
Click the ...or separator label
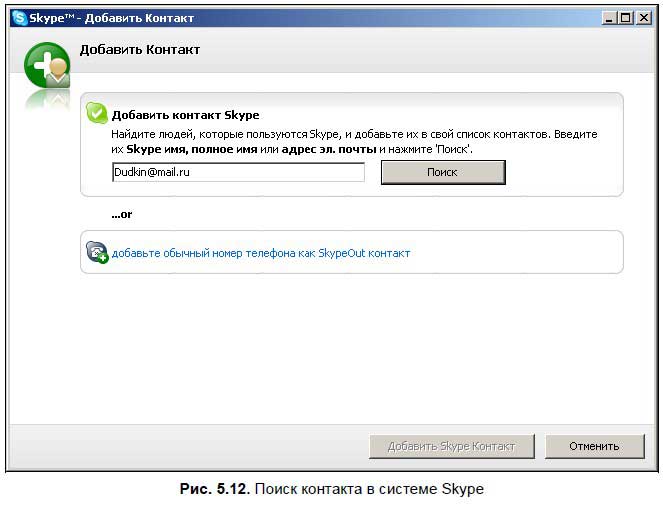pyautogui.click(x=122, y=214)
